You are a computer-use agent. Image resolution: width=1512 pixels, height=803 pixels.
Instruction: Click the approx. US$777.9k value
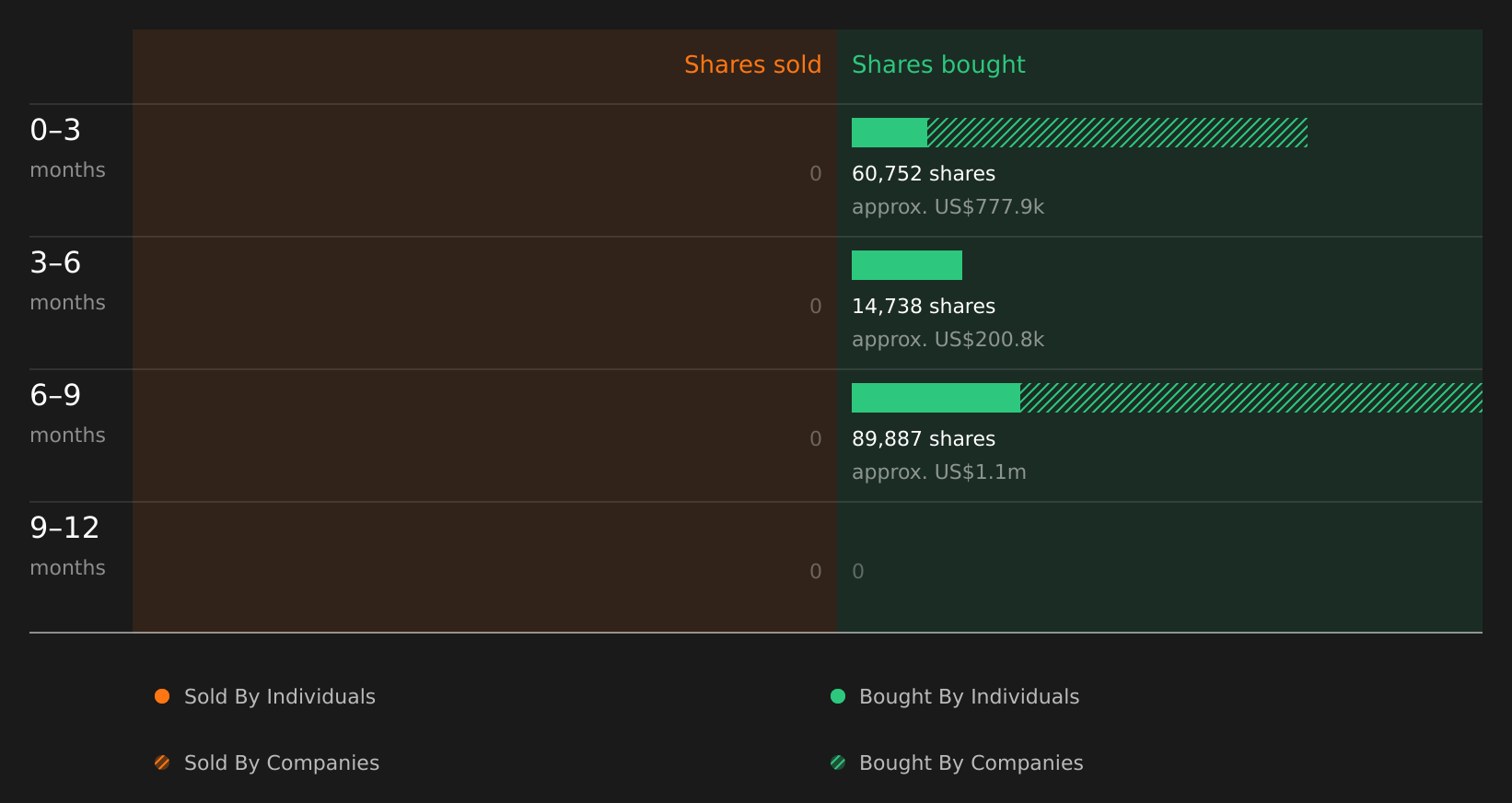[948, 207]
